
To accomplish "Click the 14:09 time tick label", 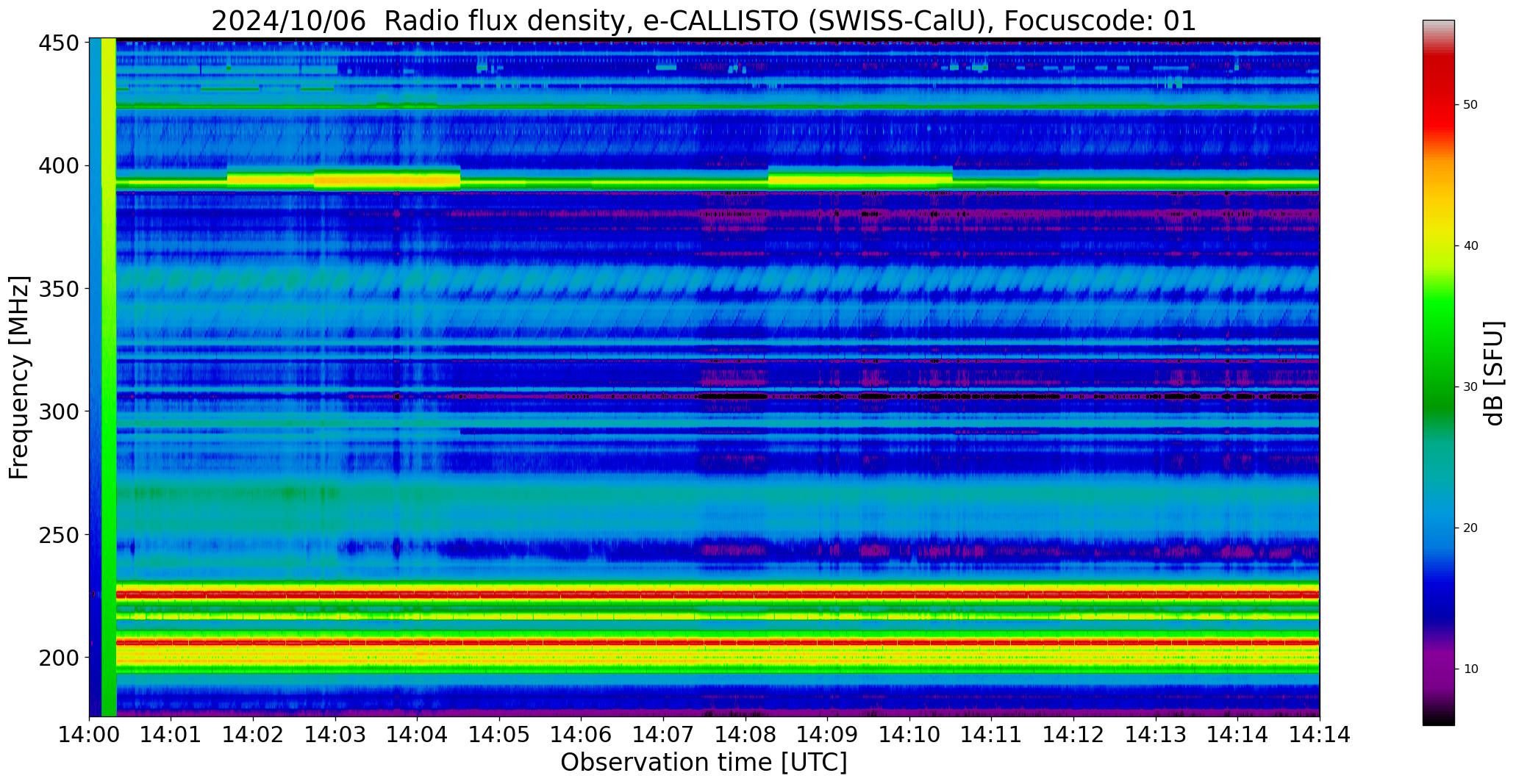I will pos(827,735).
